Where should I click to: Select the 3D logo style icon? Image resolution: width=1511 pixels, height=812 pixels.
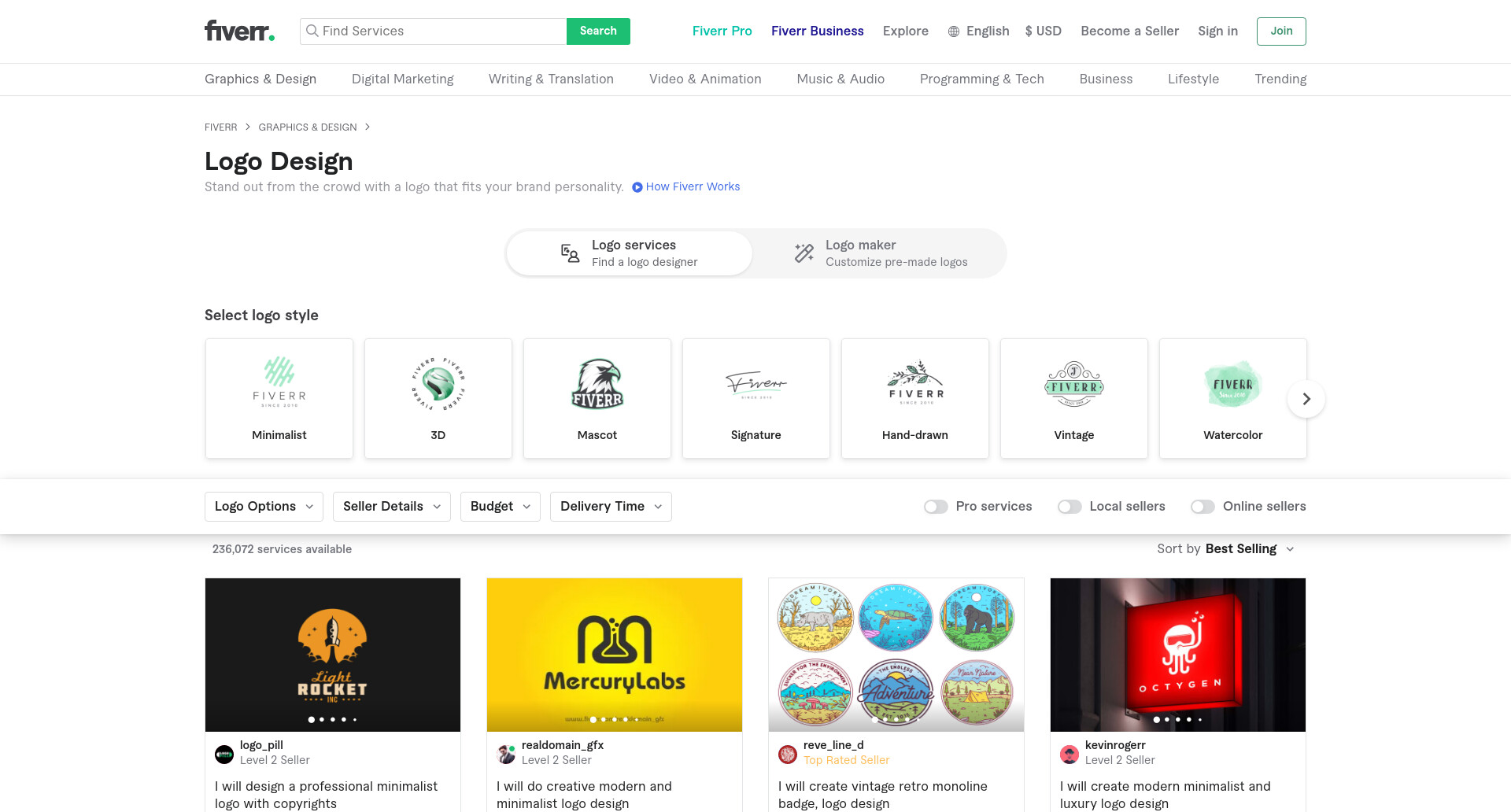438,383
